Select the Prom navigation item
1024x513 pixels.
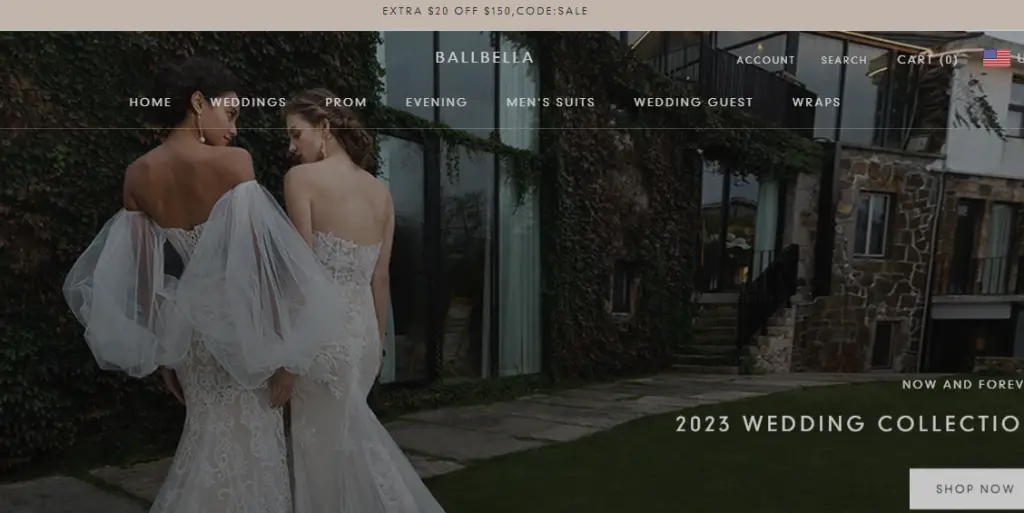point(346,102)
